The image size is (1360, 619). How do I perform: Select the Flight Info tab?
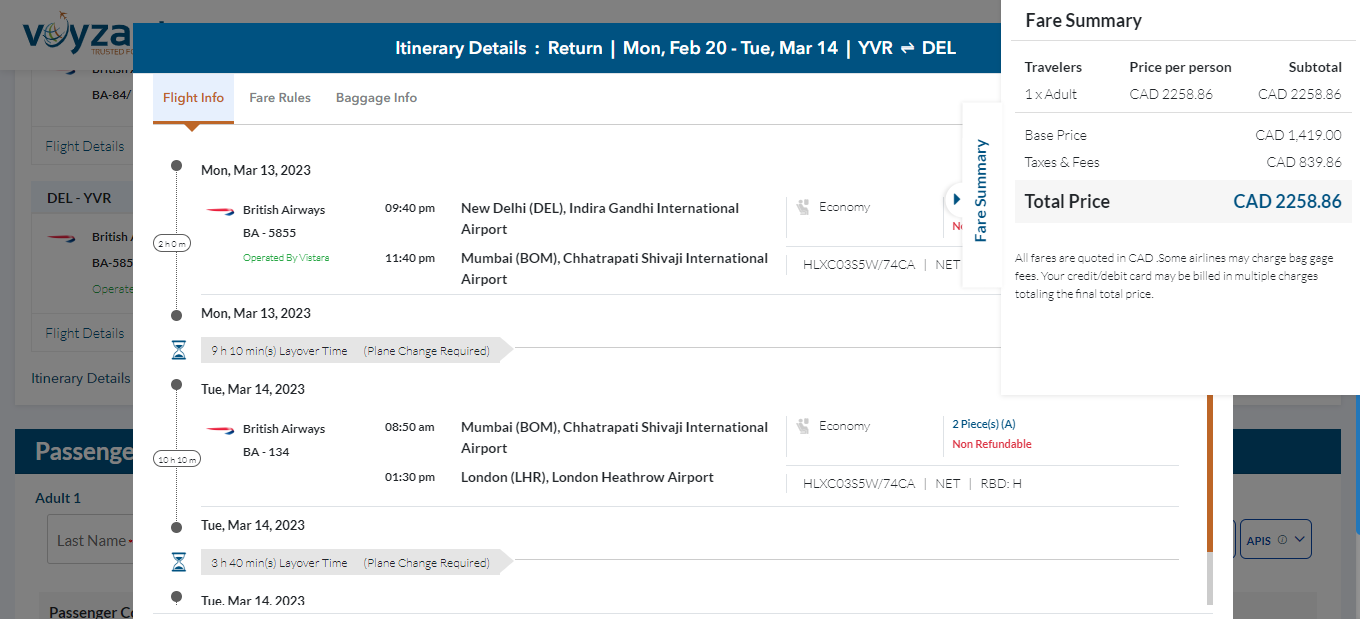click(x=193, y=98)
